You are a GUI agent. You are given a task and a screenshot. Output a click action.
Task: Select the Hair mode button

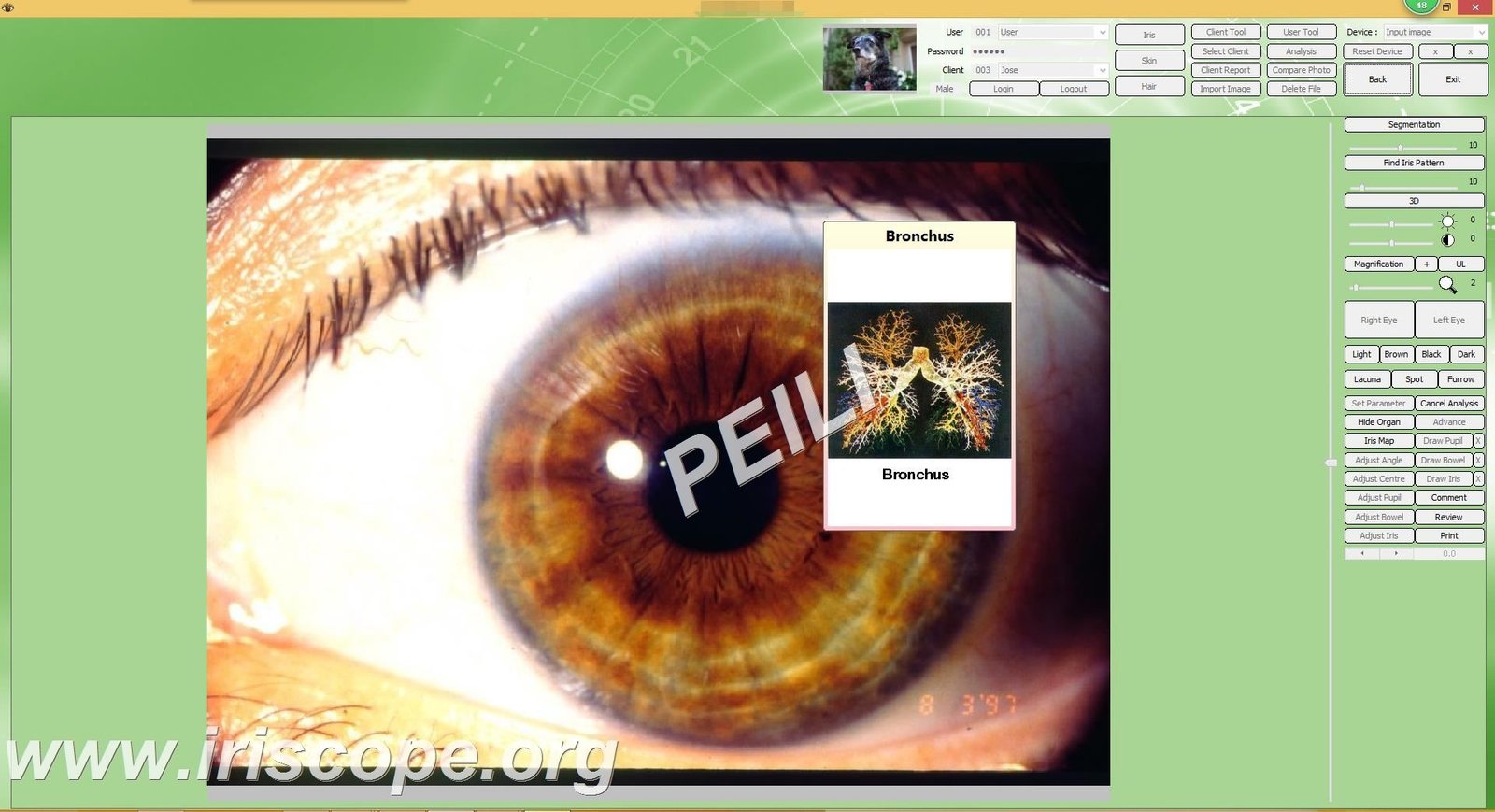[x=1149, y=86]
